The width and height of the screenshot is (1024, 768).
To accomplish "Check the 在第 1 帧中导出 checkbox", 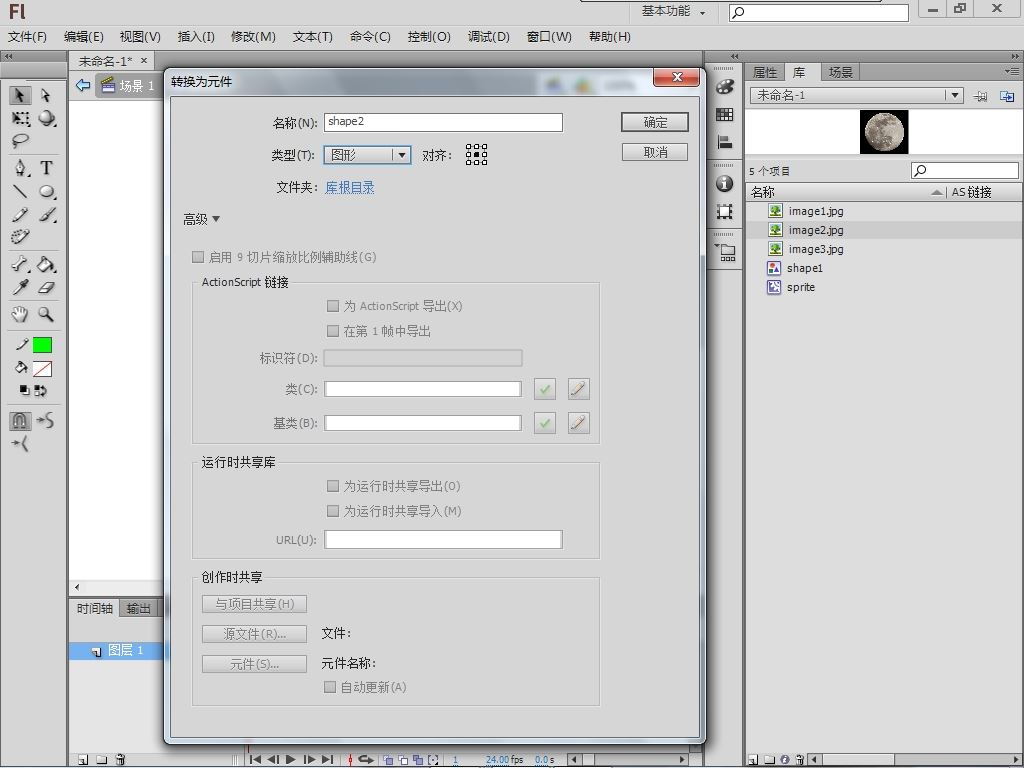I will (x=332, y=330).
